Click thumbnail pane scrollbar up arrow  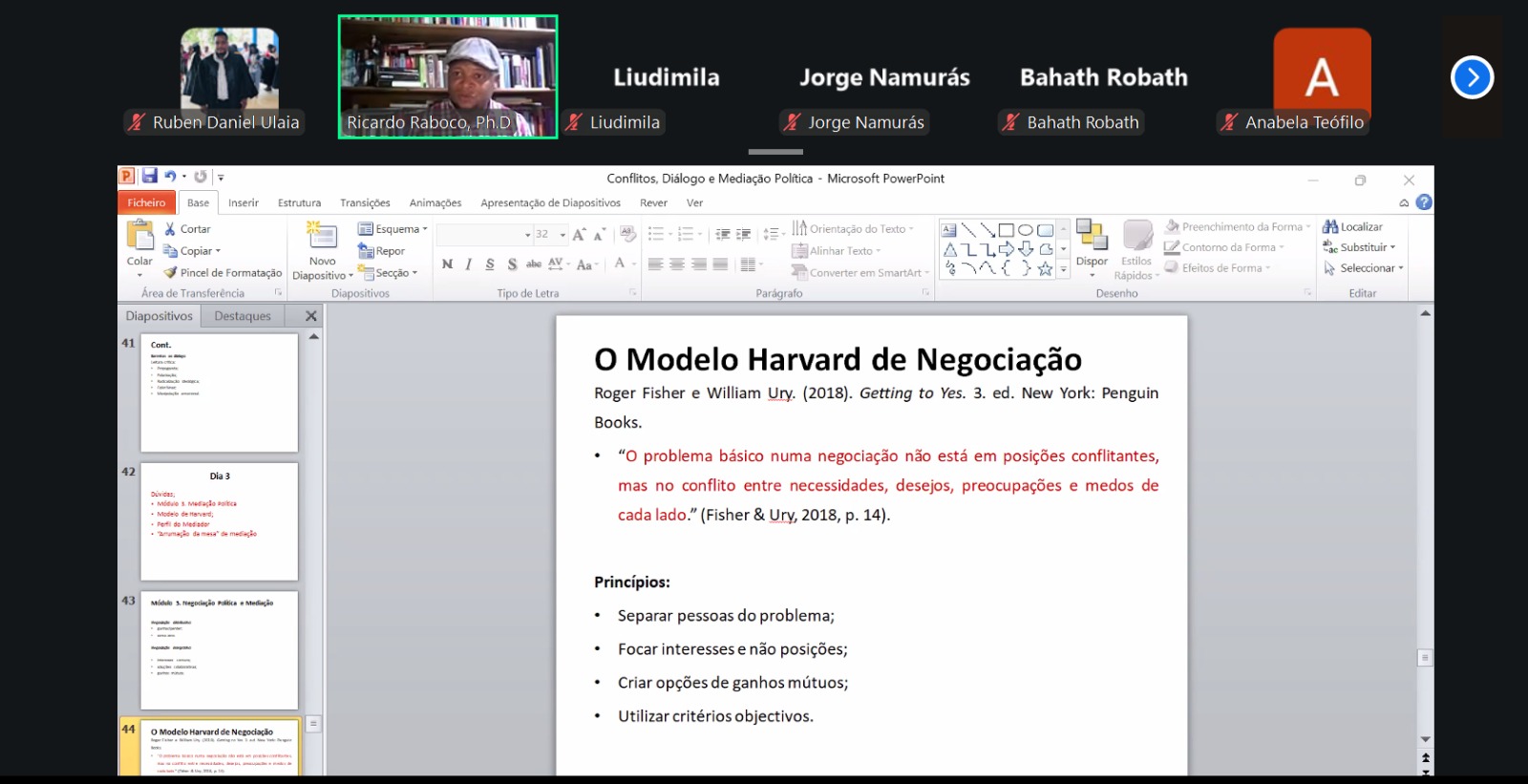[x=313, y=337]
